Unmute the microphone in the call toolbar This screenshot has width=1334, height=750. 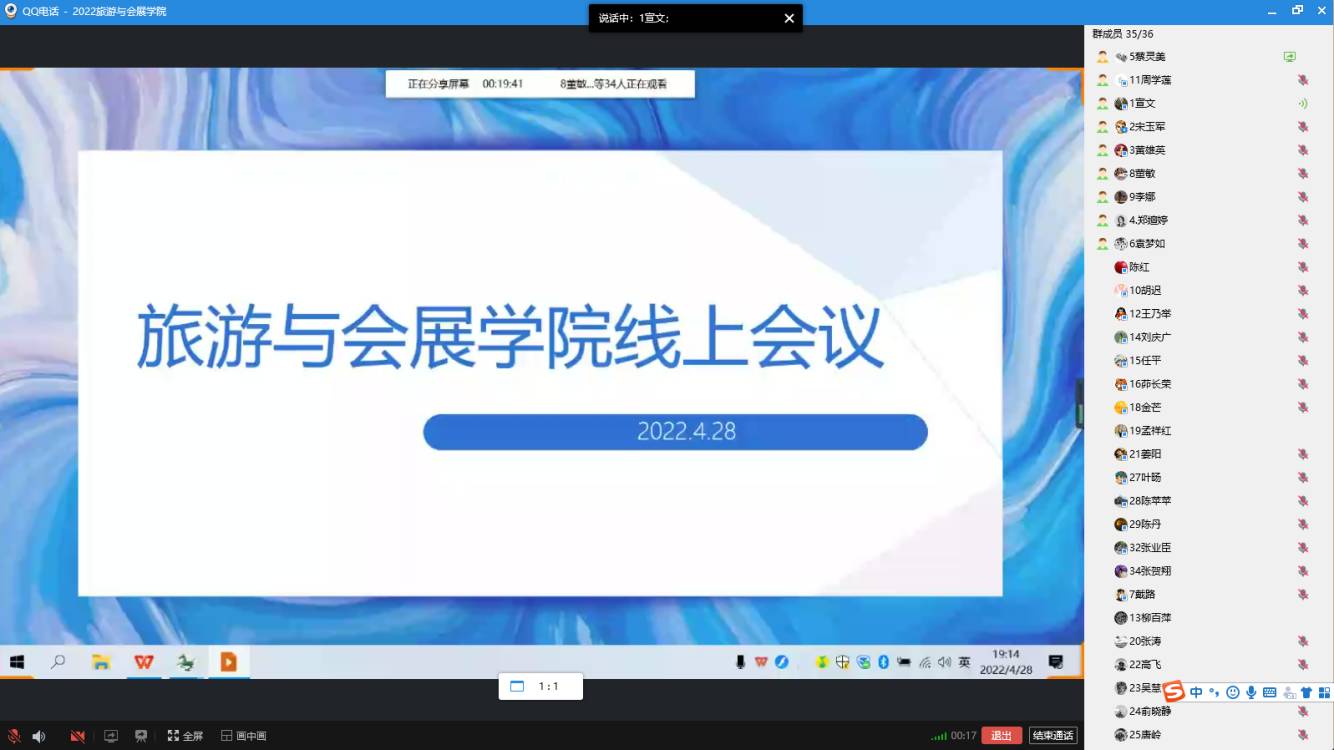pyautogui.click(x=14, y=736)
